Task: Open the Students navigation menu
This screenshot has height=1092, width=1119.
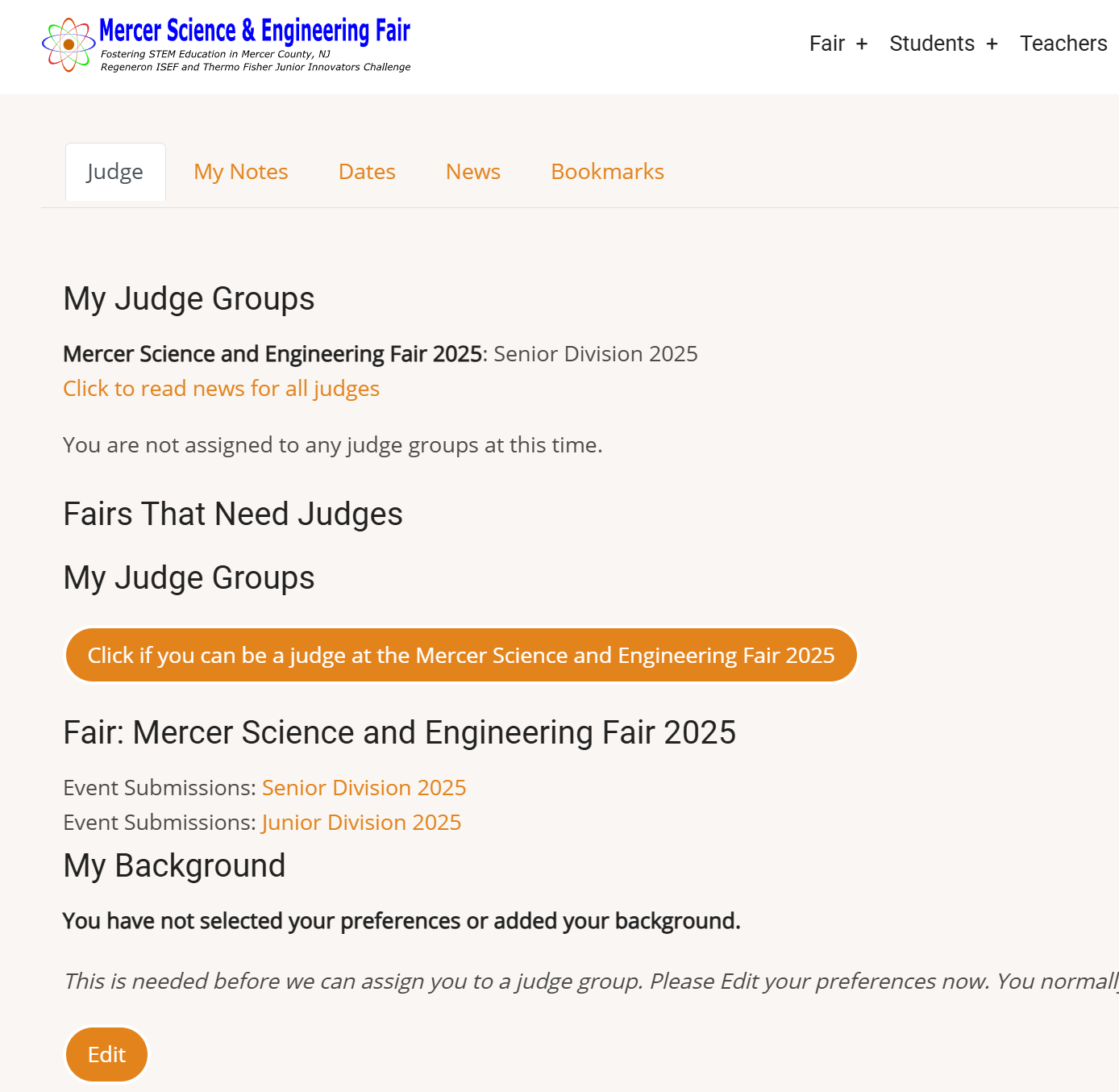Action: click(932, 44)
